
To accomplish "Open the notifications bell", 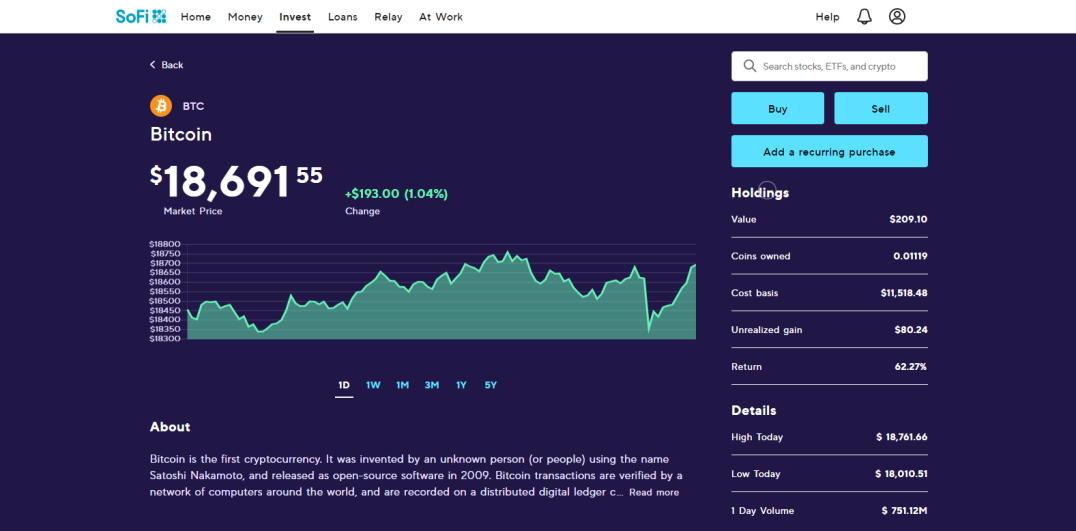I will [x=865, y=16].
